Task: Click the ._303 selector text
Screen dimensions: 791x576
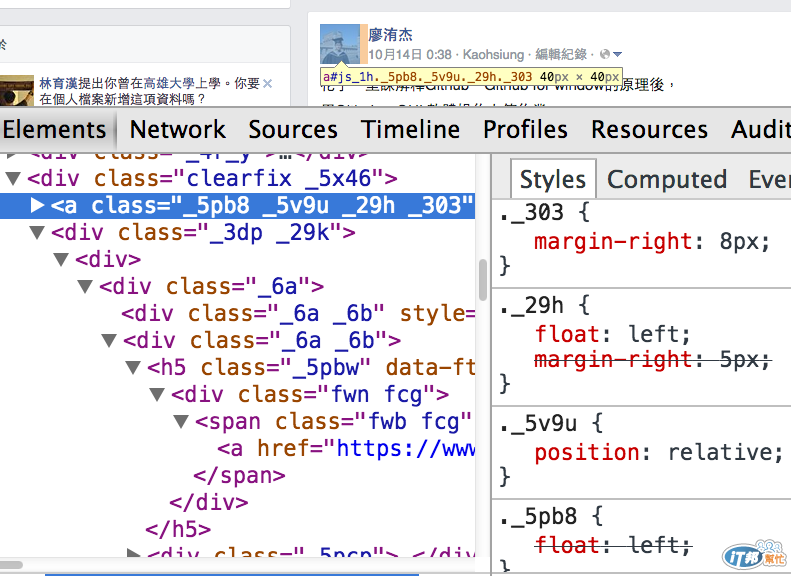Action: coord(532,212)
